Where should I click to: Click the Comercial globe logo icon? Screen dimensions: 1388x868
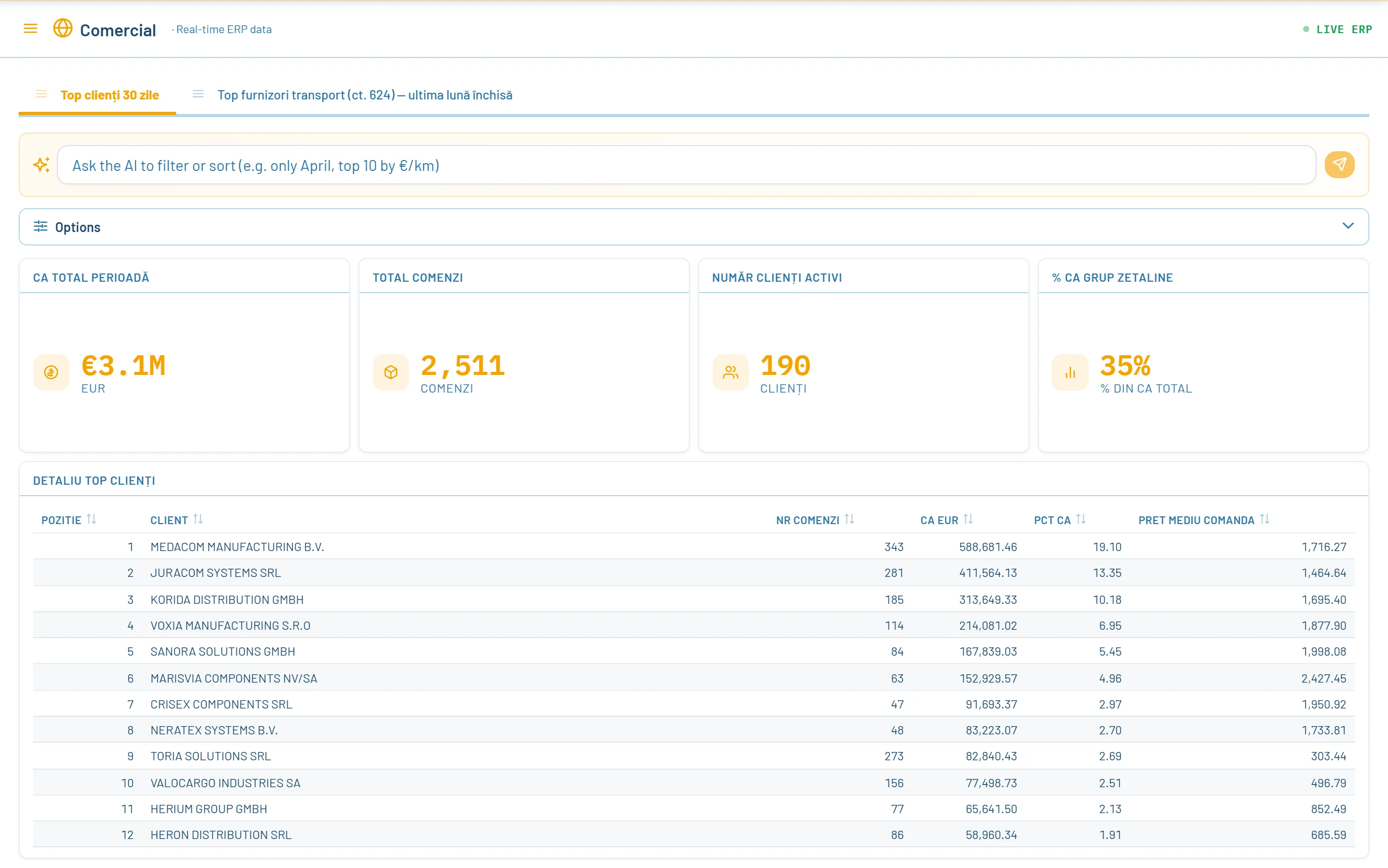click(x=63, y=28)
